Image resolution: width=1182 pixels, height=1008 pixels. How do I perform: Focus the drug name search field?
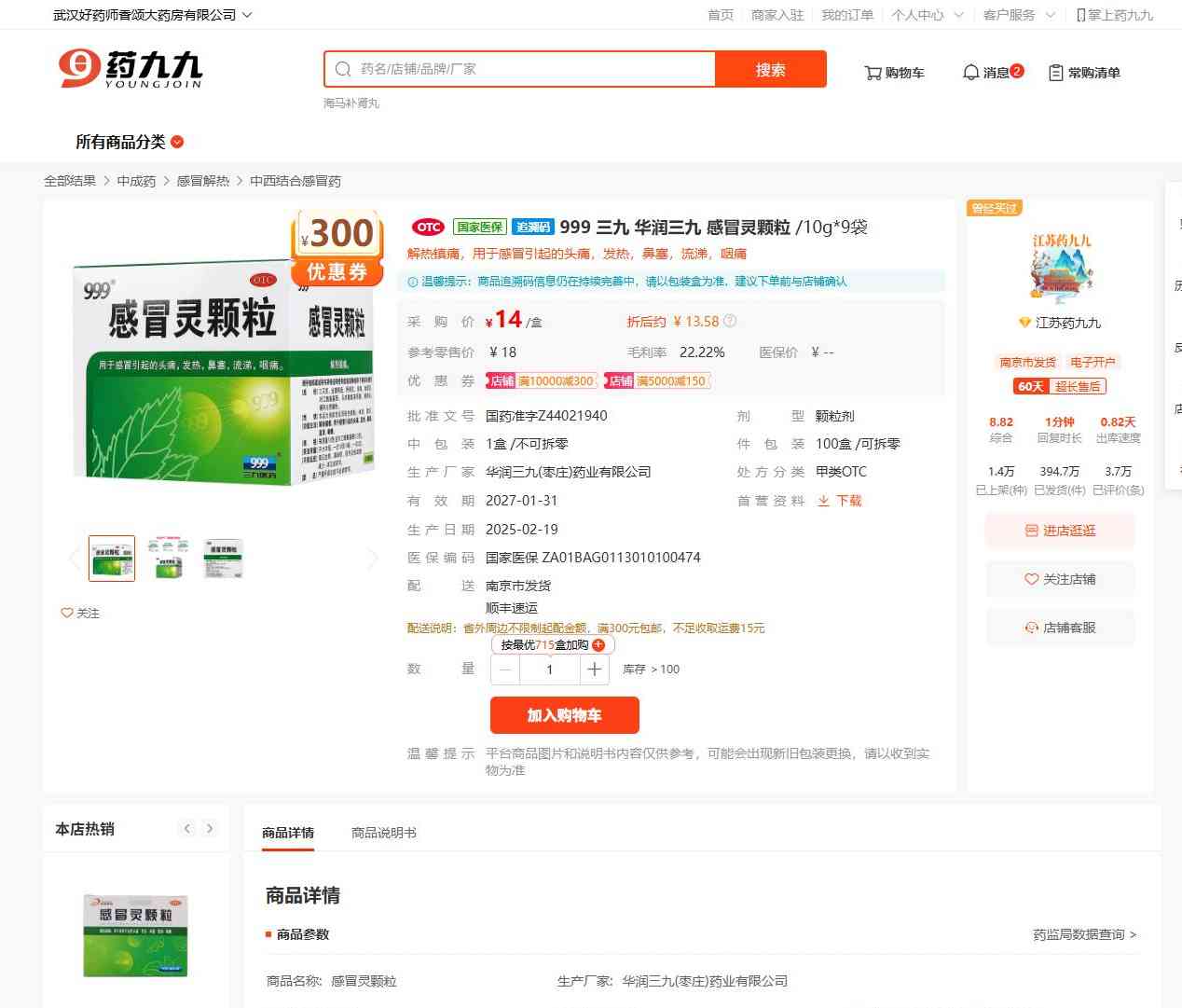coord(531,69)
